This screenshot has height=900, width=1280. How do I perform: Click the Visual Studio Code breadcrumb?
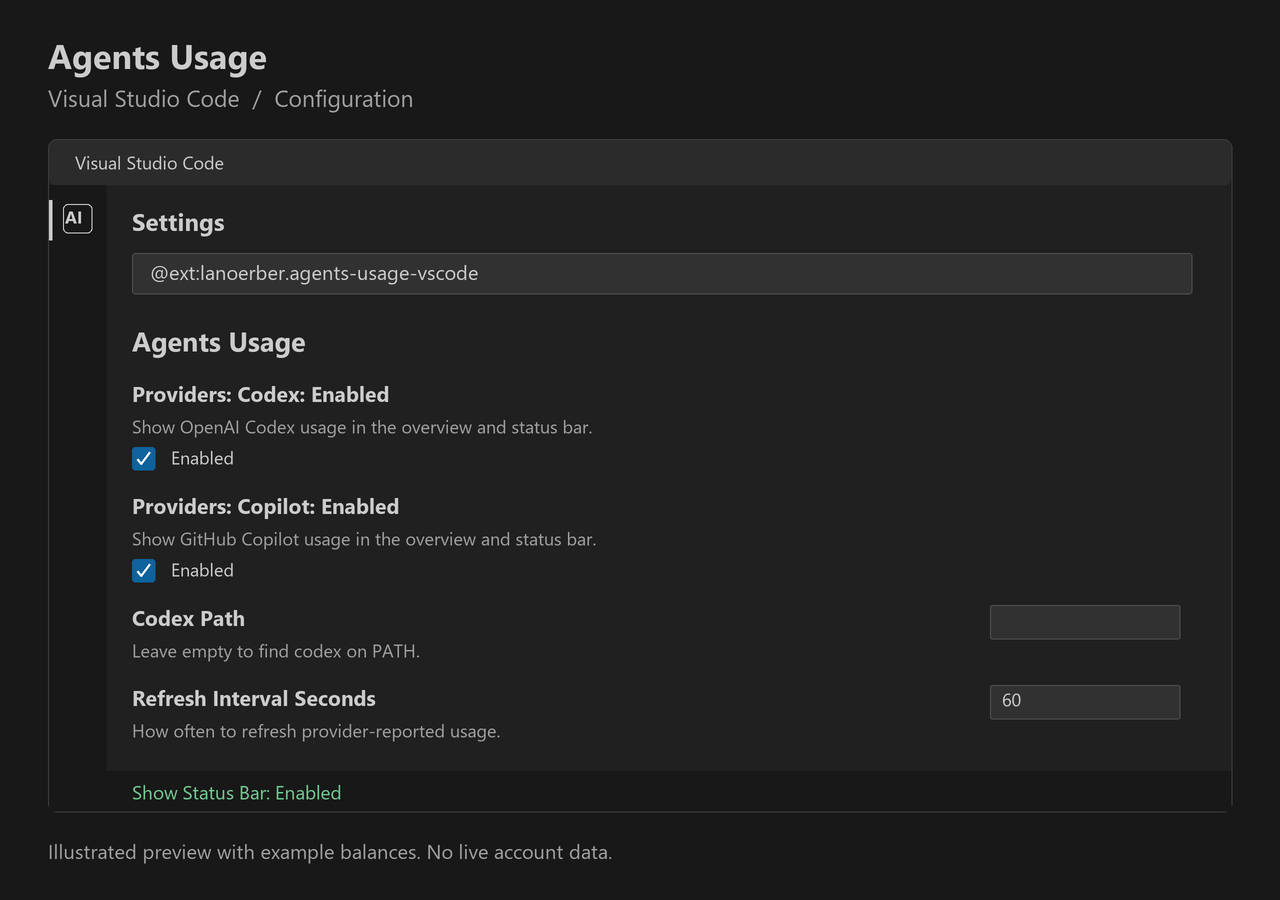[x=144, y=99]
